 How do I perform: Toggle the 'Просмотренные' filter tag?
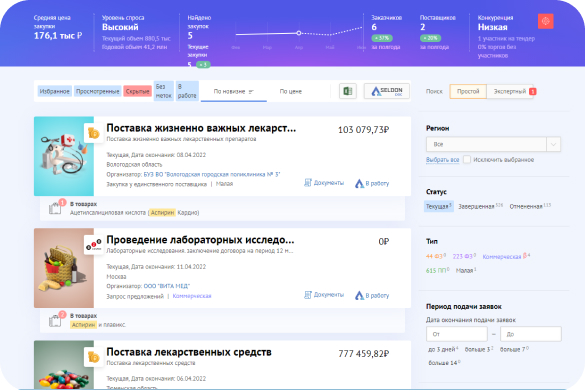pyautogui.click(x=97, y=91)
